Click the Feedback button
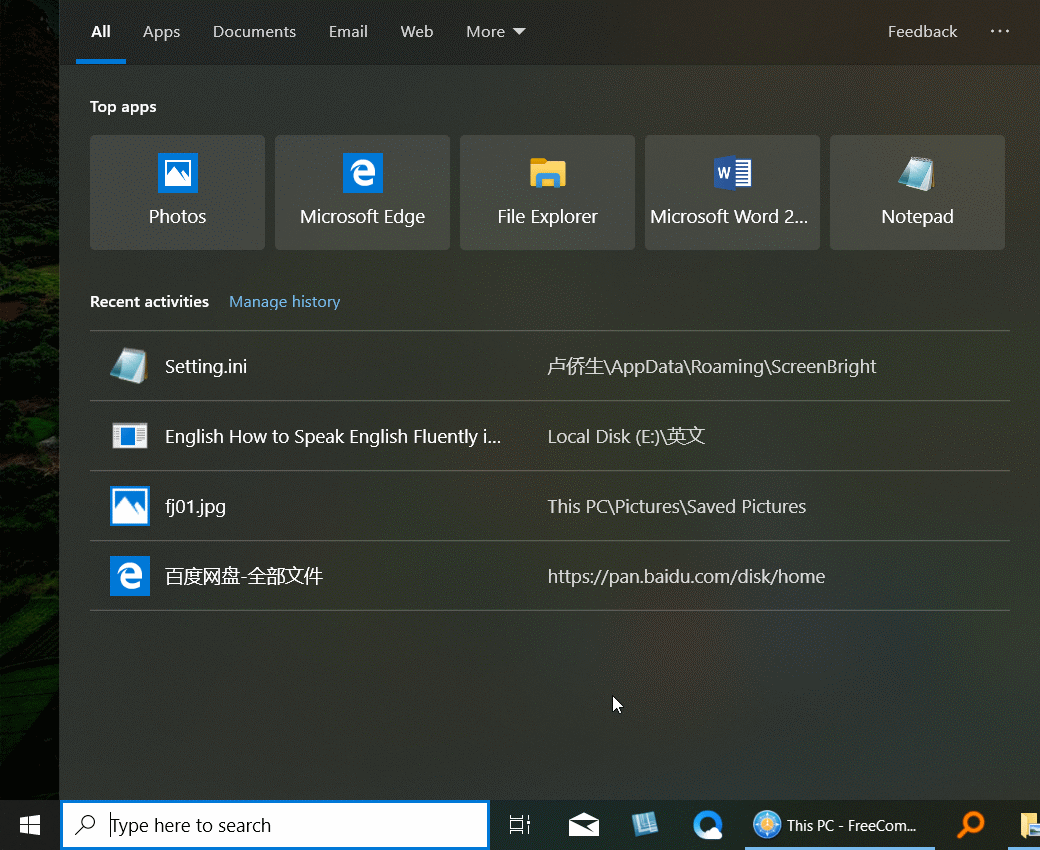Screen dimensions: 1040x850 tap(922, 32)
